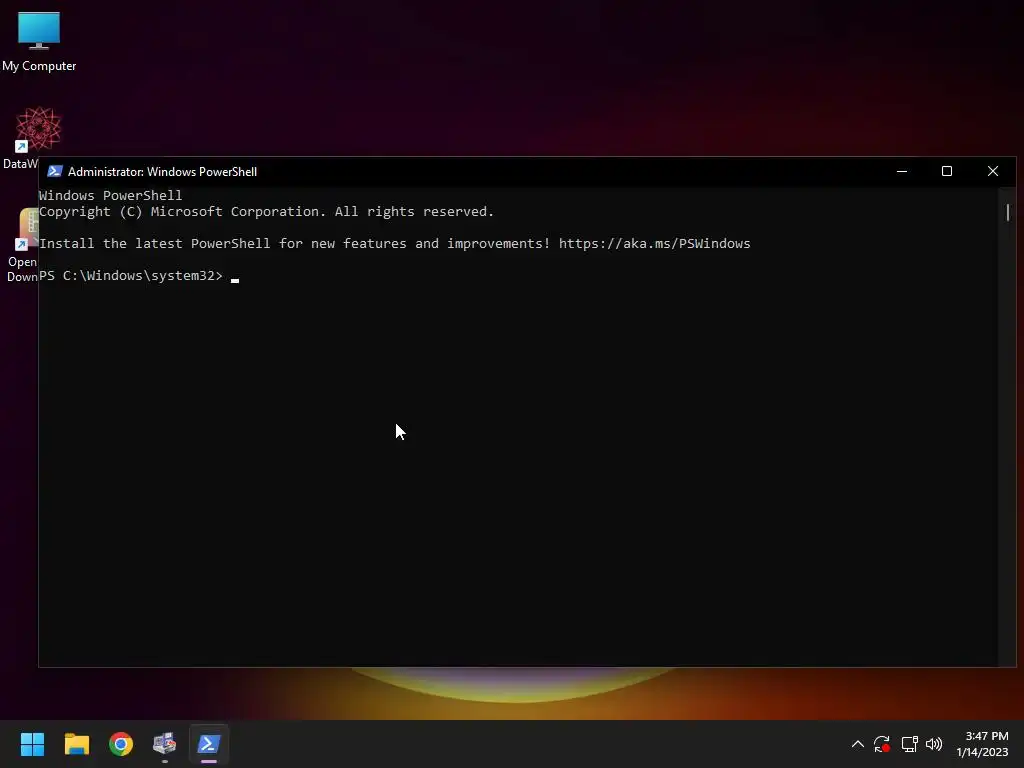Click the Administrator: Windows PowerShell title text
Viewport: 1024px width, 768px height.
point(163,172)
